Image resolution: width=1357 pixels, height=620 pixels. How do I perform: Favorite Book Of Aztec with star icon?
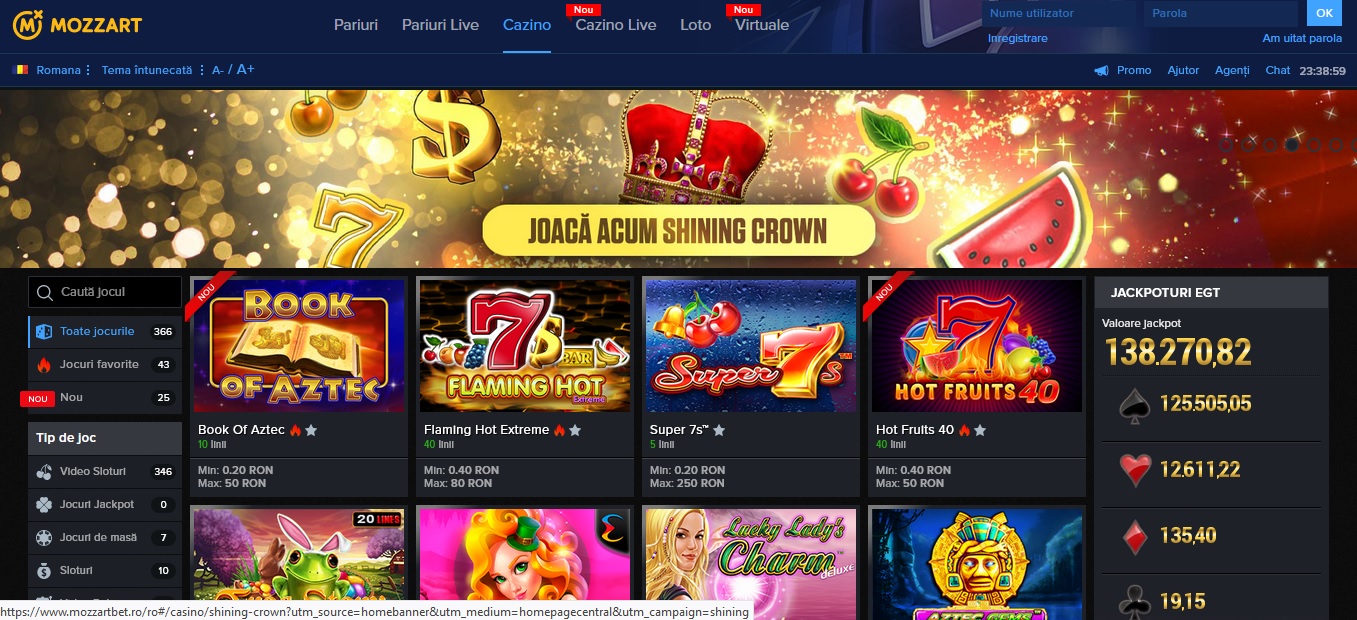[x=311, y=430]
